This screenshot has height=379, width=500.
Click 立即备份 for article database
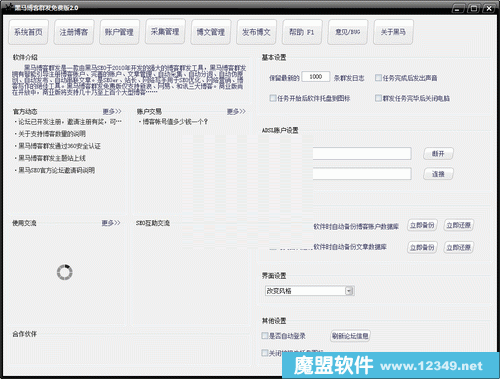[x=422, y=248]
